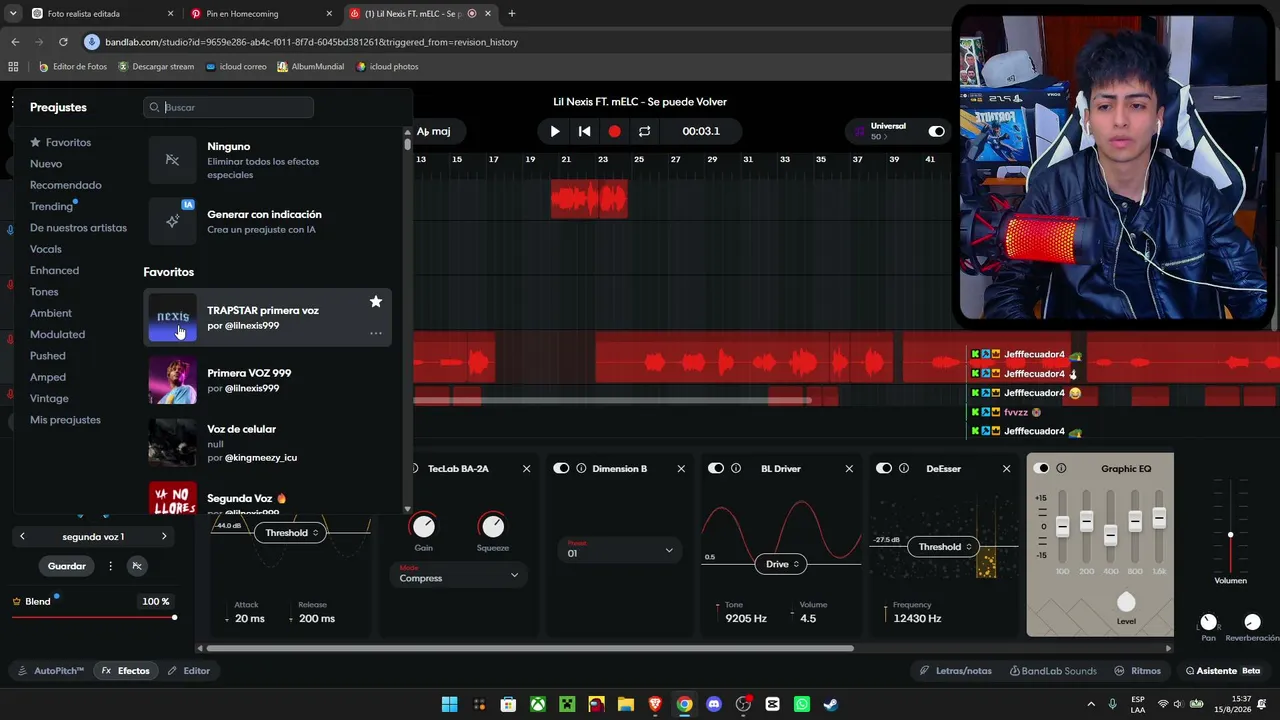Switch to the Efectos tab
This screenshot has height=720, width=1280.
[x=126, y=671]
